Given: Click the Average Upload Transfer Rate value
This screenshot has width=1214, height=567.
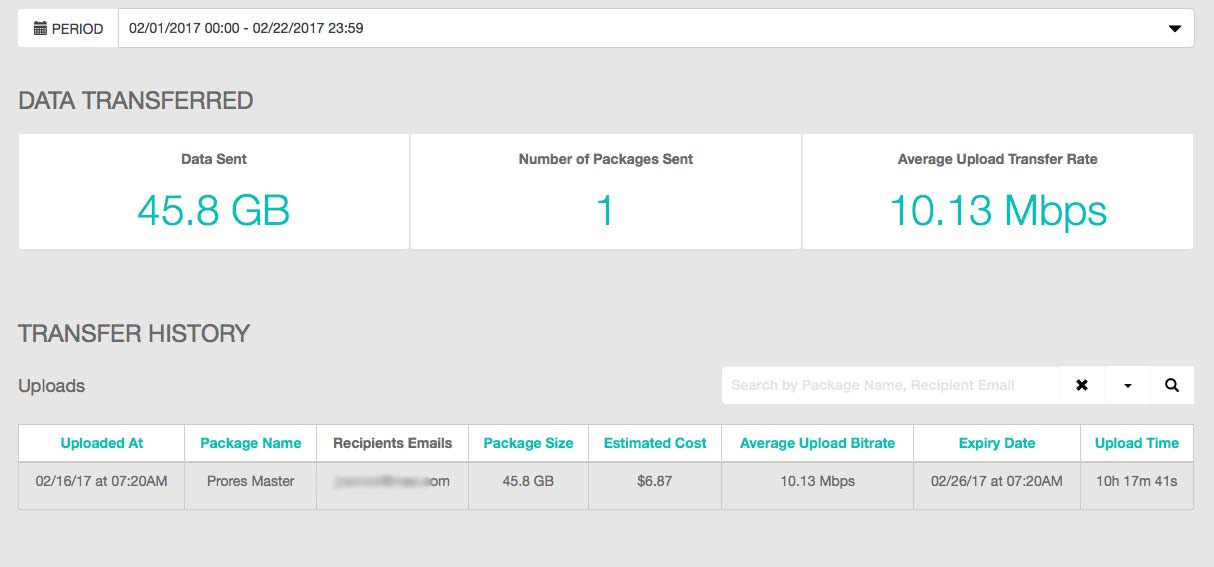Looking at the screenshot, I should [x=998, y=211].
